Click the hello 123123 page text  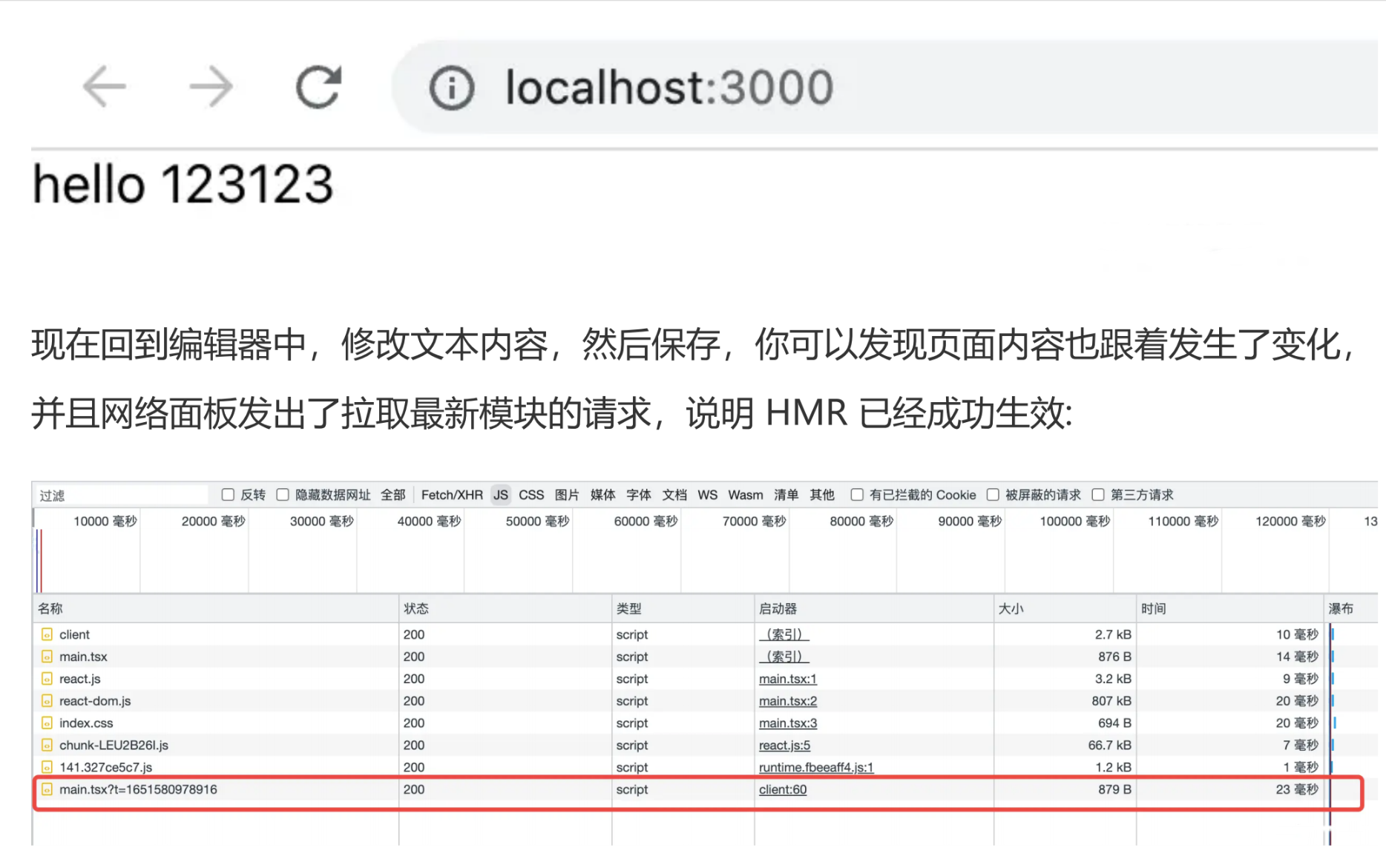[183, 184]
